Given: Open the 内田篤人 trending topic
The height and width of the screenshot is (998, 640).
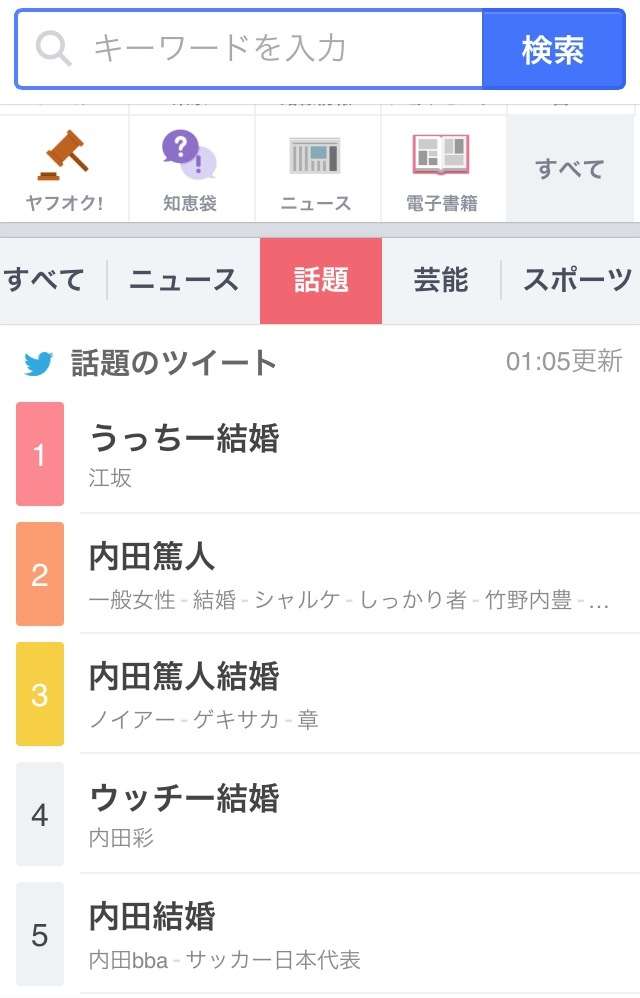Looking at the screenshot, I should click(359, 574).
